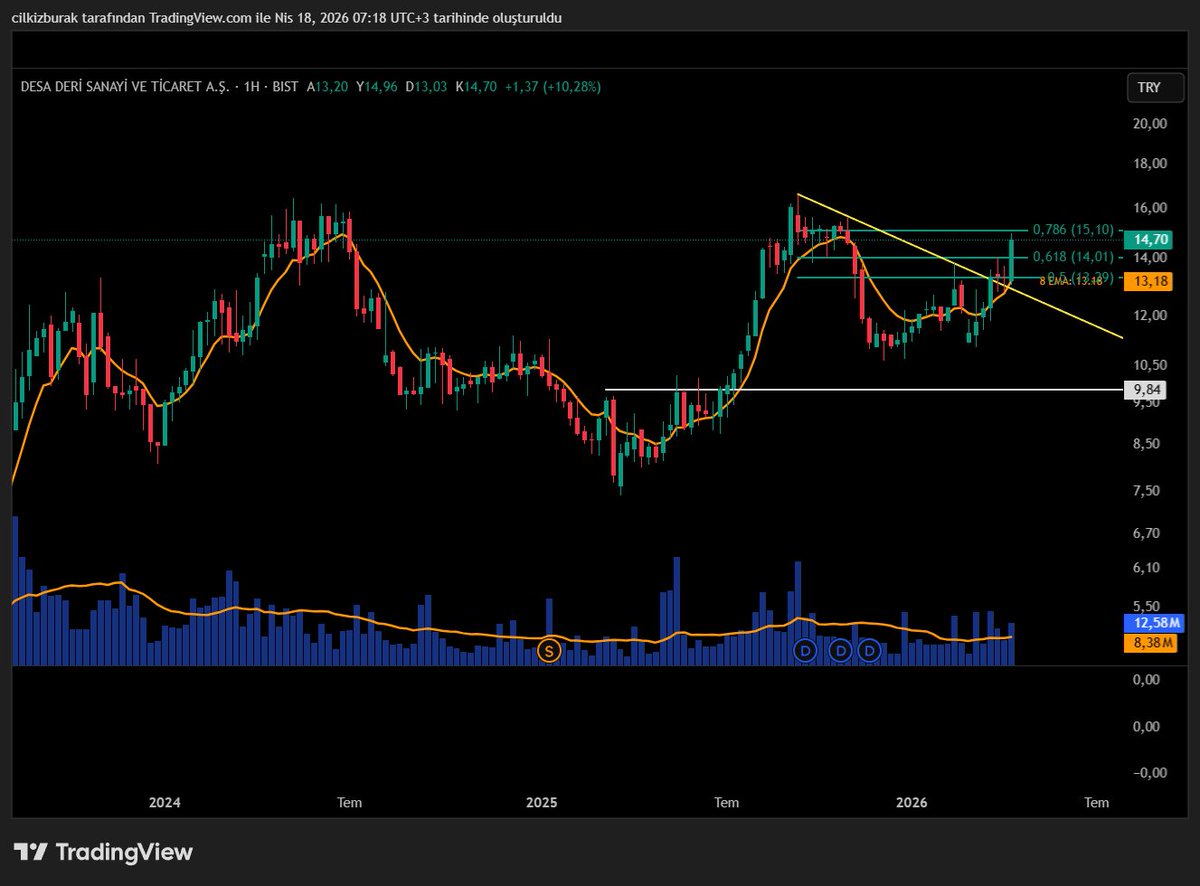
Task: Click the orange S split marker
Action: pos(548,651)
